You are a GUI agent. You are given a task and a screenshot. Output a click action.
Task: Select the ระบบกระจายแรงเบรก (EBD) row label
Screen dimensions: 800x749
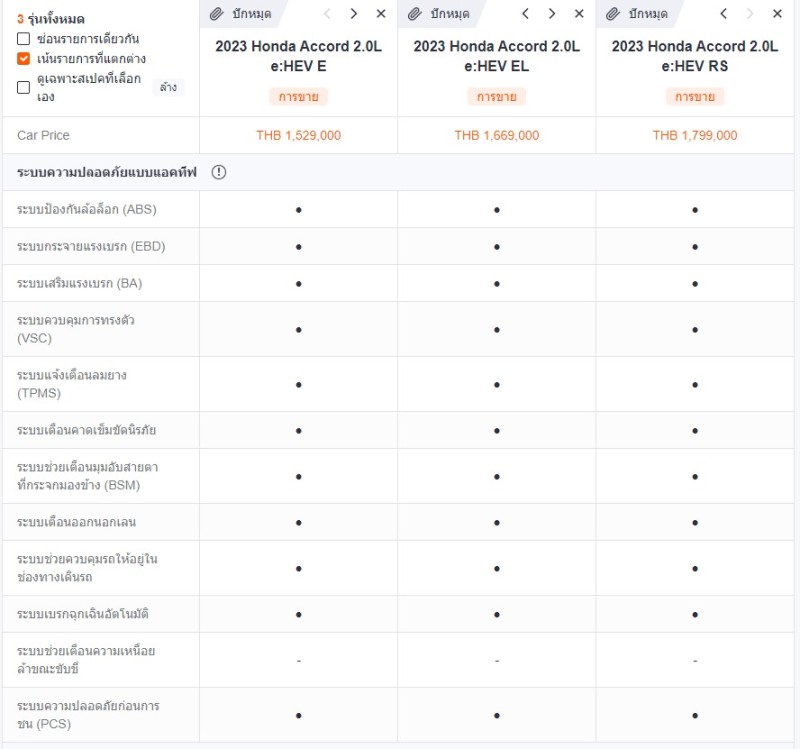[91, 246]
